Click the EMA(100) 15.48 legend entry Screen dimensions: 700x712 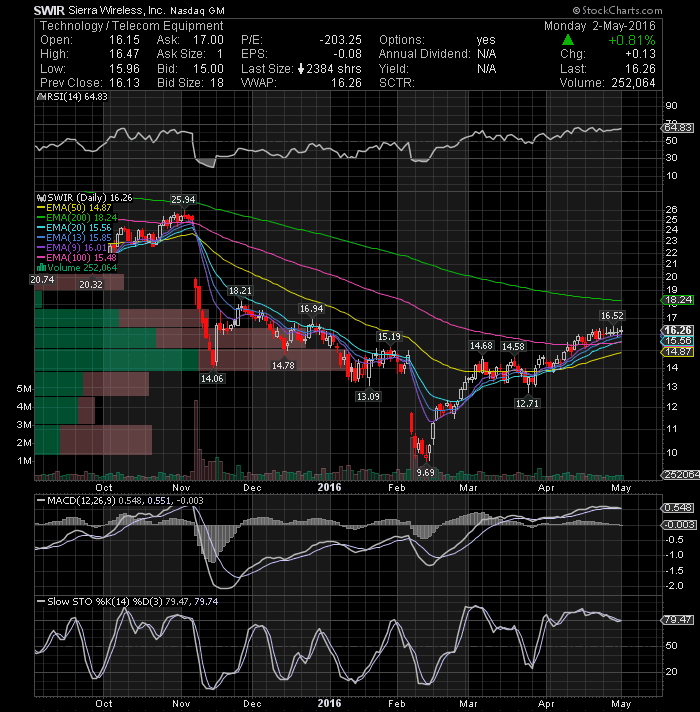(x=77, y=257)
